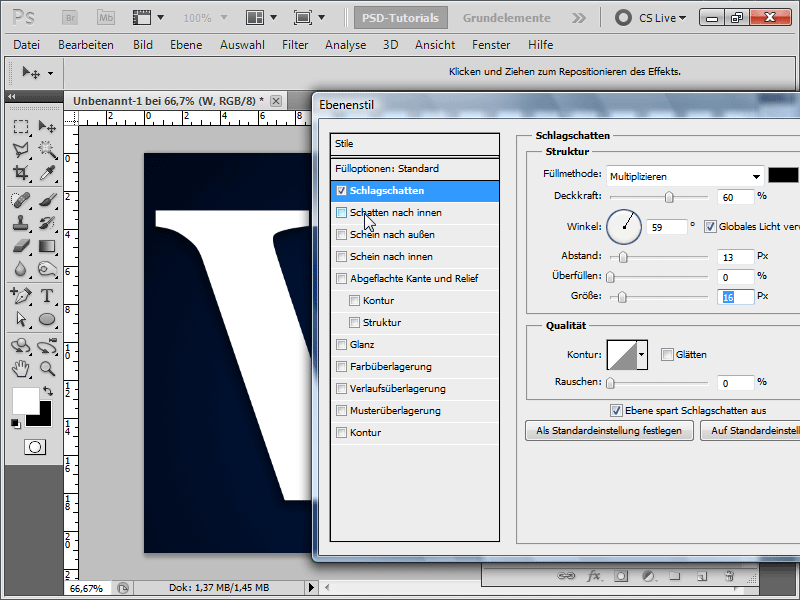Enable Schatten nach innen checkbox
The height and width of the screenshot is (600, 800).
point(341,213)
